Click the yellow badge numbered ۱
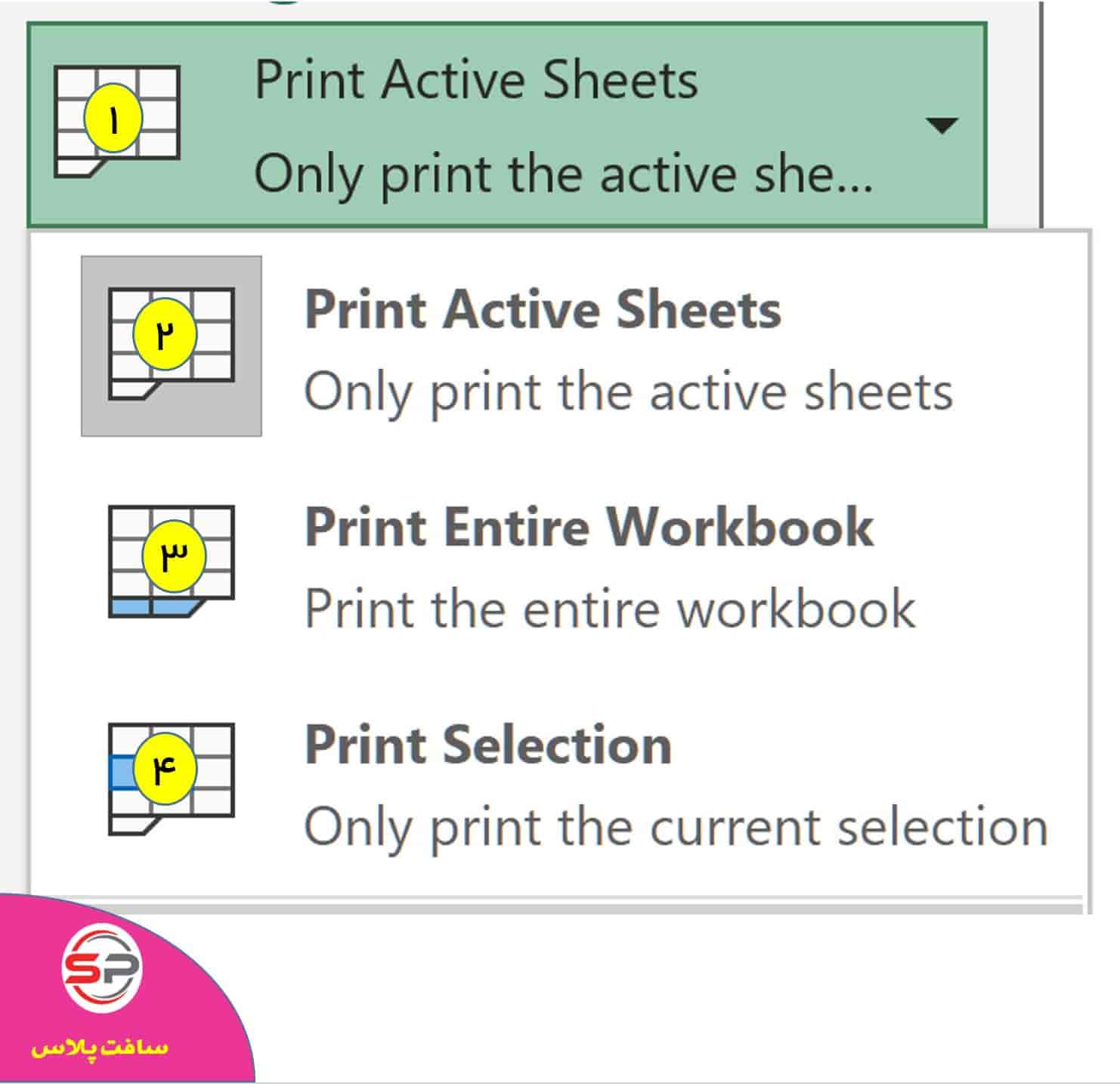The height and width of the screenshot is (1084, 1120). coord(113,120)
